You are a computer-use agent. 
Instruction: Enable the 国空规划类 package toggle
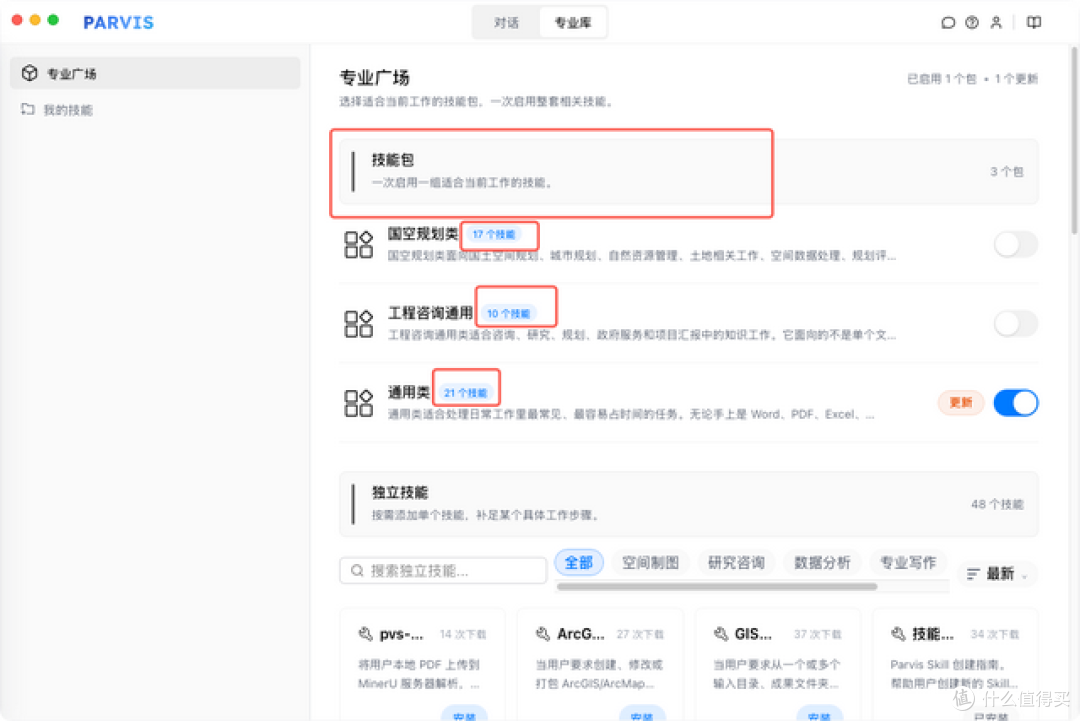point(1016,244)
